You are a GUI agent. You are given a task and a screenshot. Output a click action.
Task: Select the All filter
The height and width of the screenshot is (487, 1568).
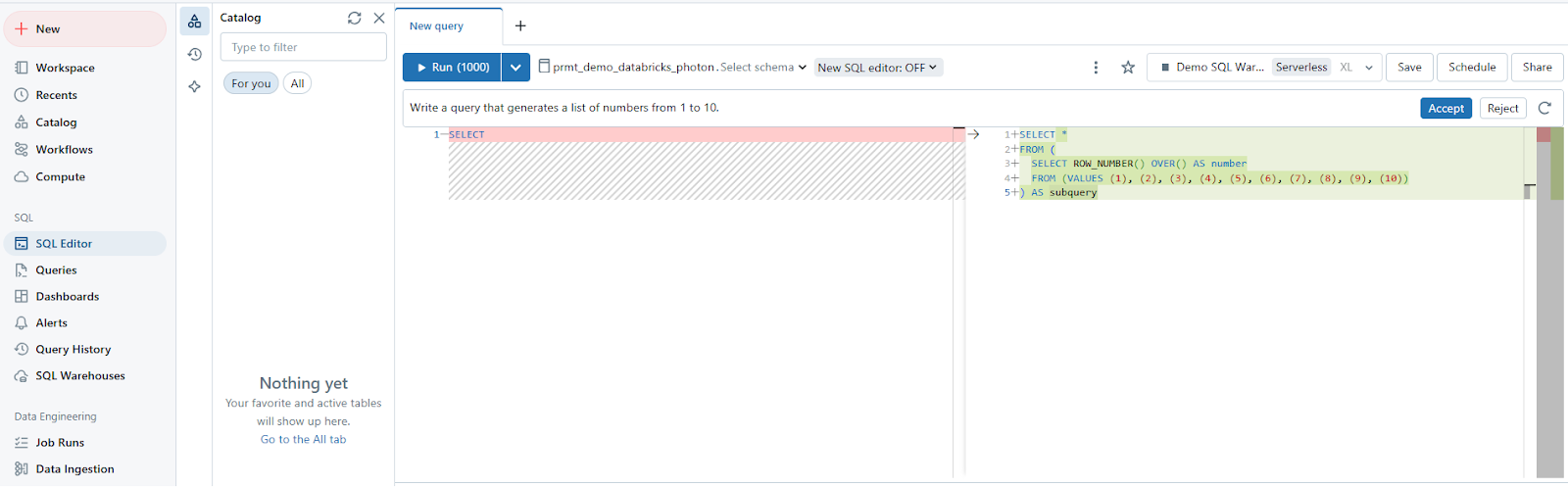[x=297, y=83]
